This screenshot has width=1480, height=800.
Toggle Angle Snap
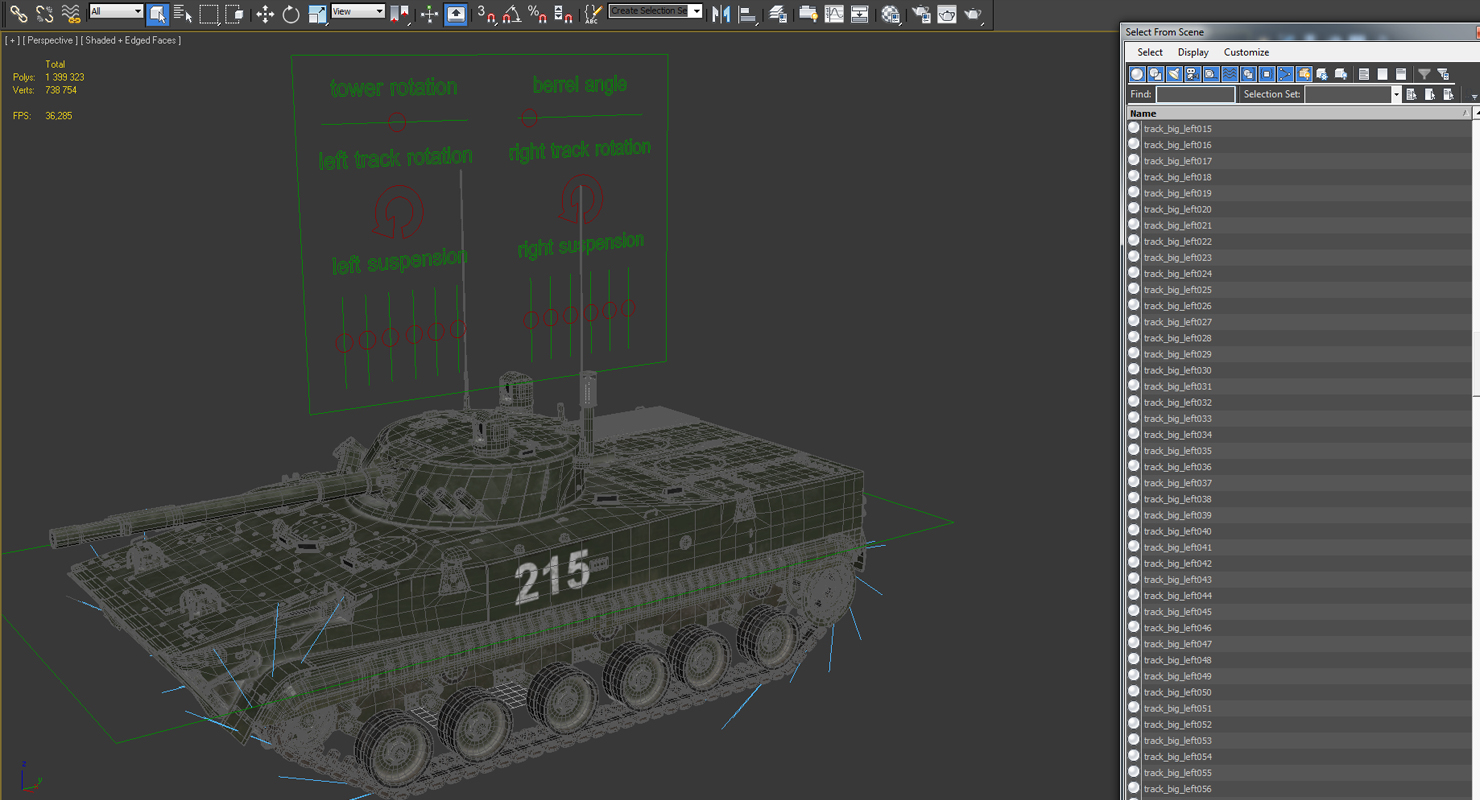511,14
